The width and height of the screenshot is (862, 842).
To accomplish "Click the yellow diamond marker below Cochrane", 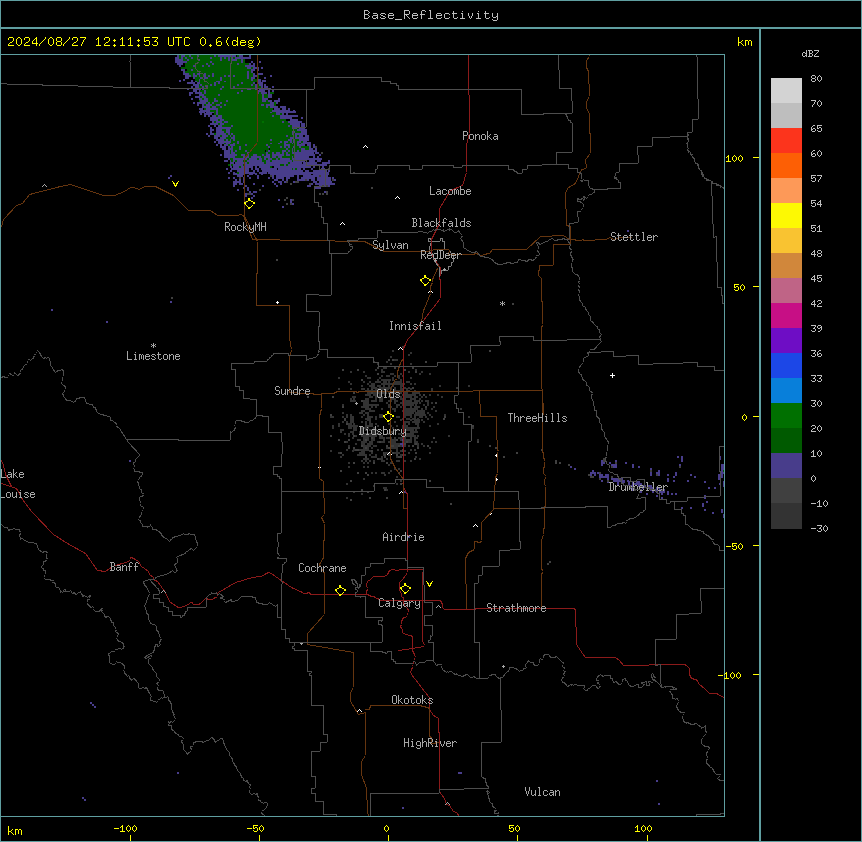I will pos(340,590).
